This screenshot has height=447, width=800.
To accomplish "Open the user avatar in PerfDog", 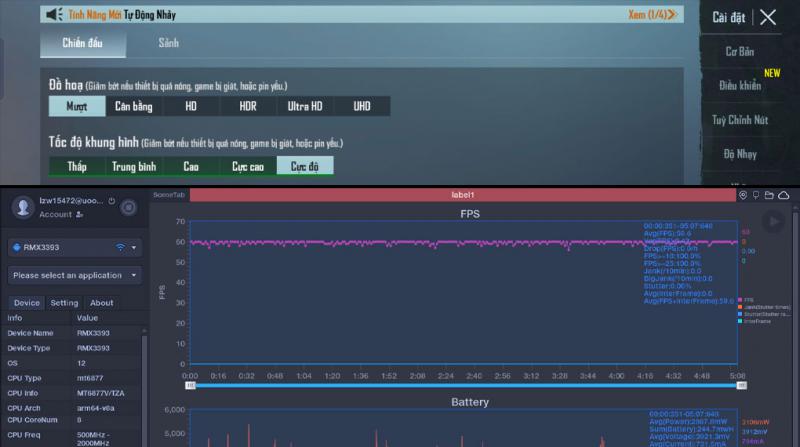I will click(23, 207).
